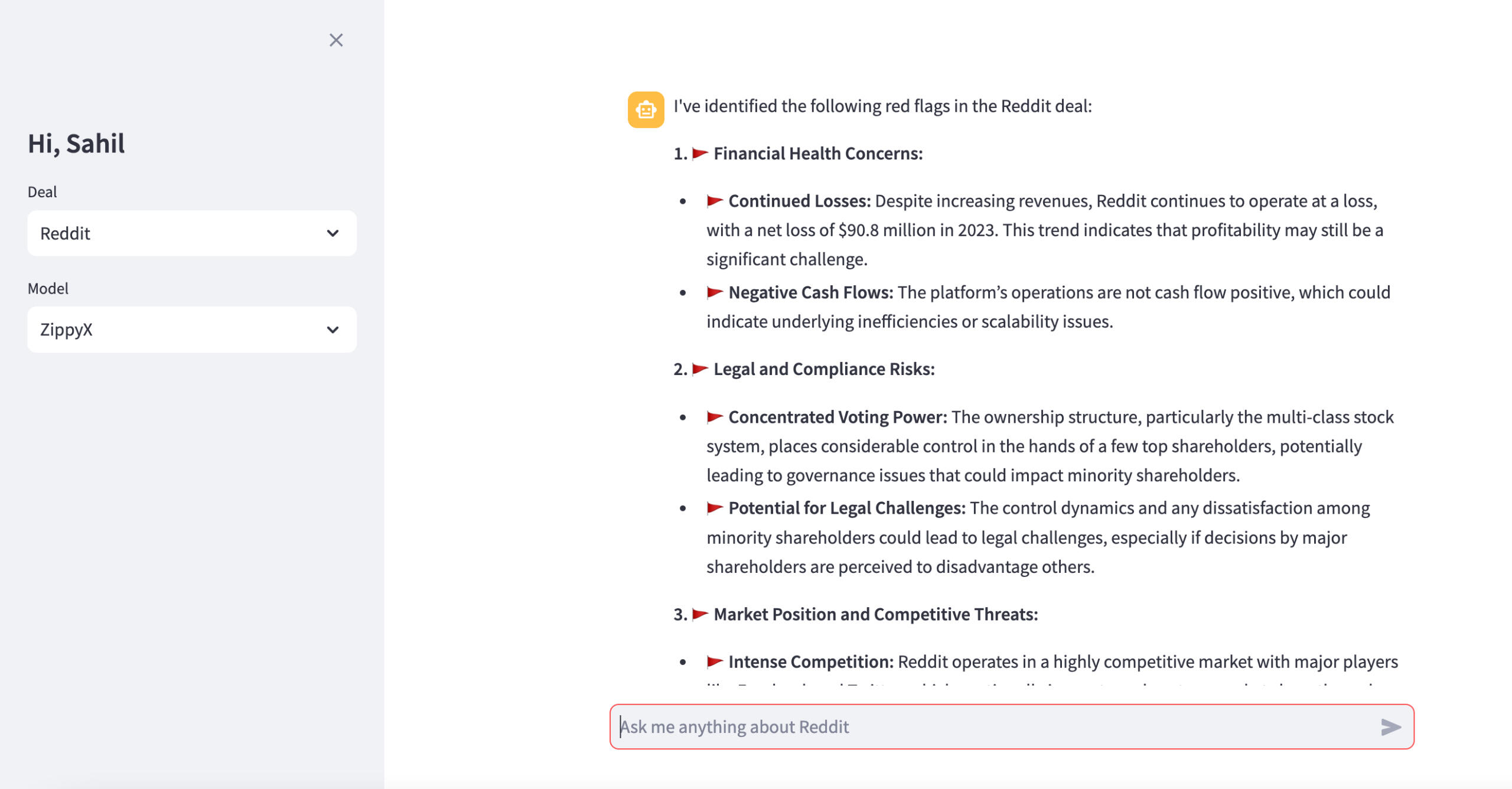Click red flag before Negative Cash Flows
Image resolution: width=1512 pixels, height=789 pixels.
pos(715,292)
